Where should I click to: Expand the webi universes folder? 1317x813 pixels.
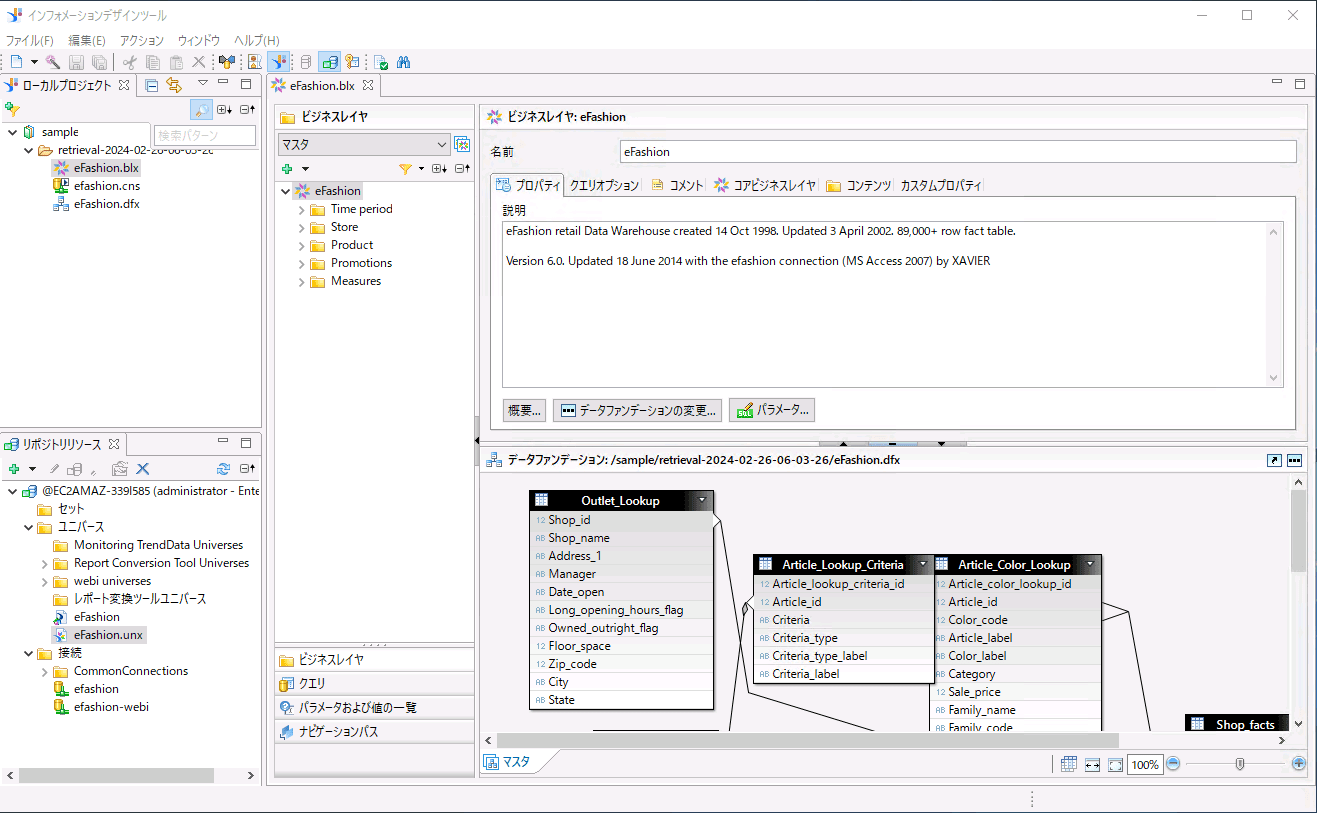point(45,582)
